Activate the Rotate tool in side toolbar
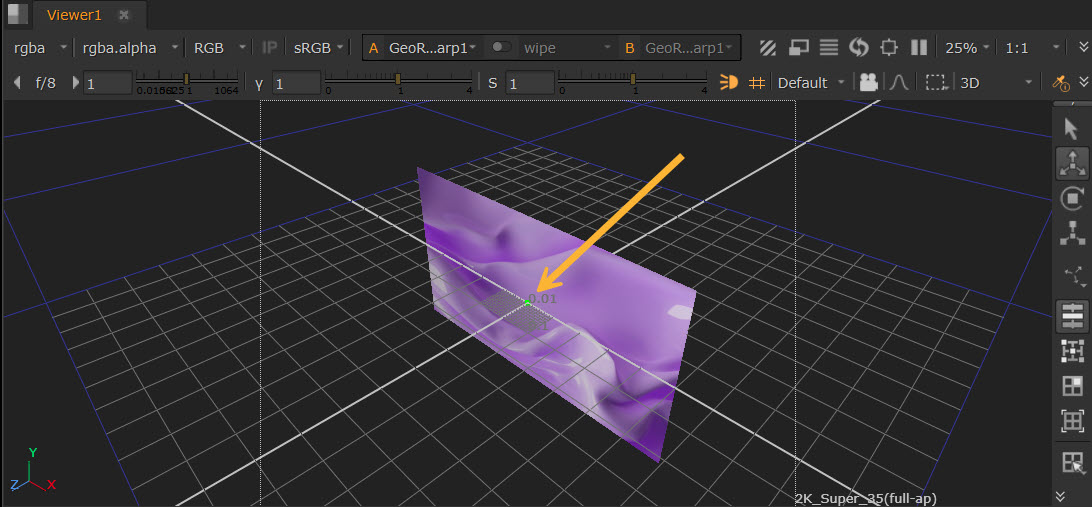 pos(1072,198)
